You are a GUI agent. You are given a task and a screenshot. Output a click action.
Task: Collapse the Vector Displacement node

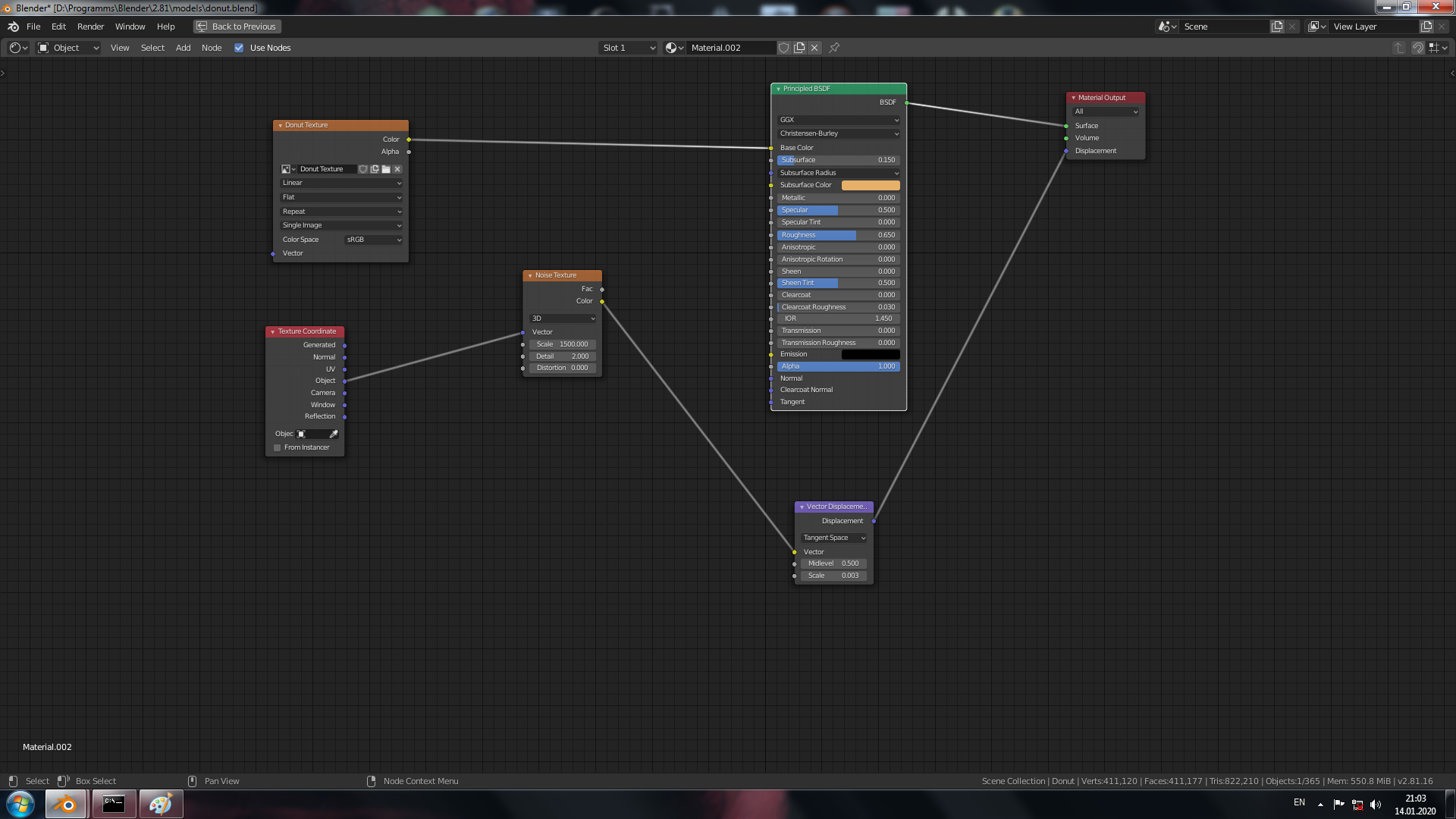pos(802,507)
